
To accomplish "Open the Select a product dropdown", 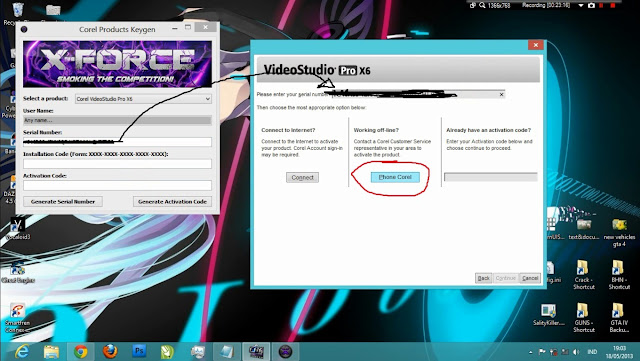I will [143, 99].
